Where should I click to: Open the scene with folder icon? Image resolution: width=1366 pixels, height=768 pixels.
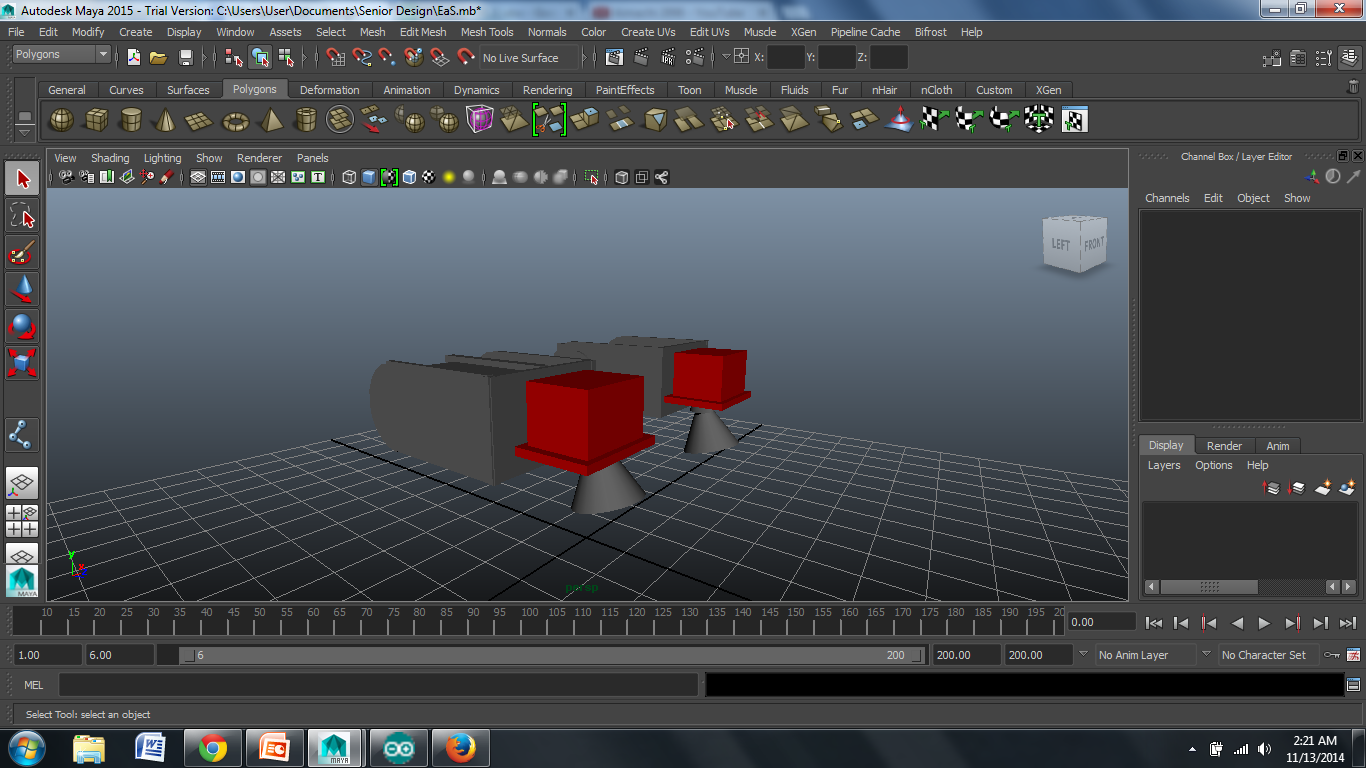pyautogui.click(x=158, y=58)
